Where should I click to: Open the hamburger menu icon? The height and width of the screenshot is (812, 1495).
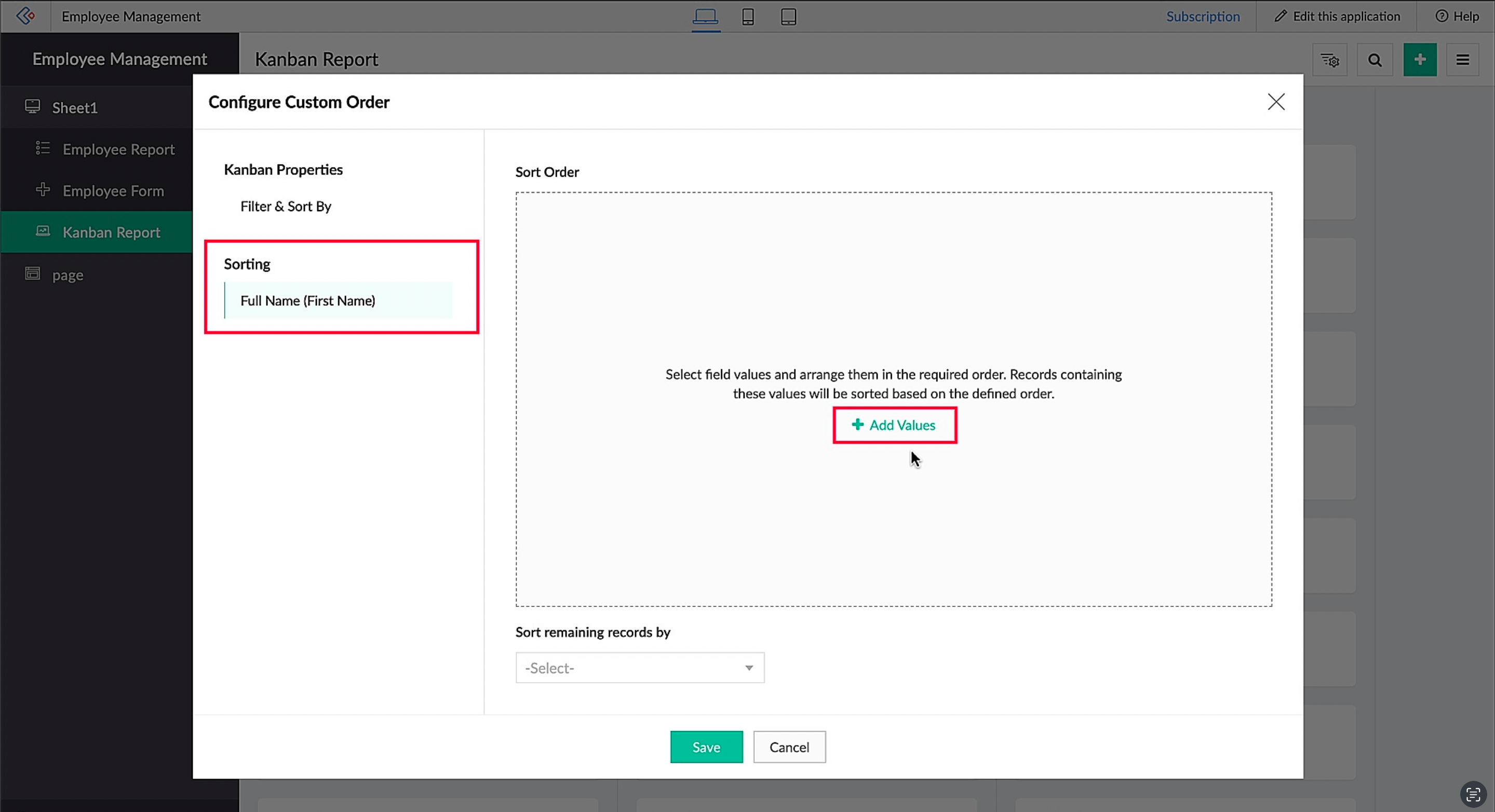(1462, 60)
